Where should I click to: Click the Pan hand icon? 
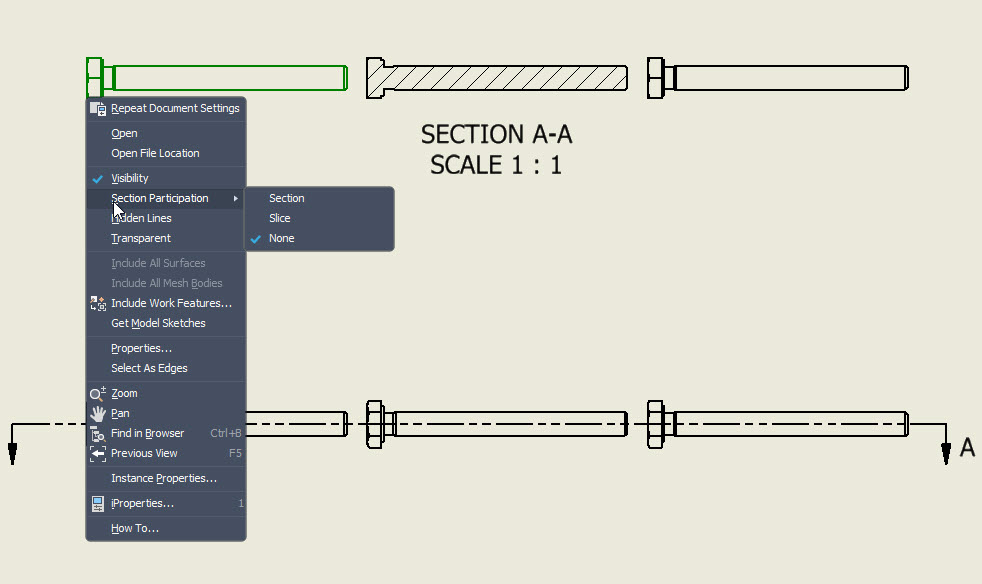pos(98,414)
